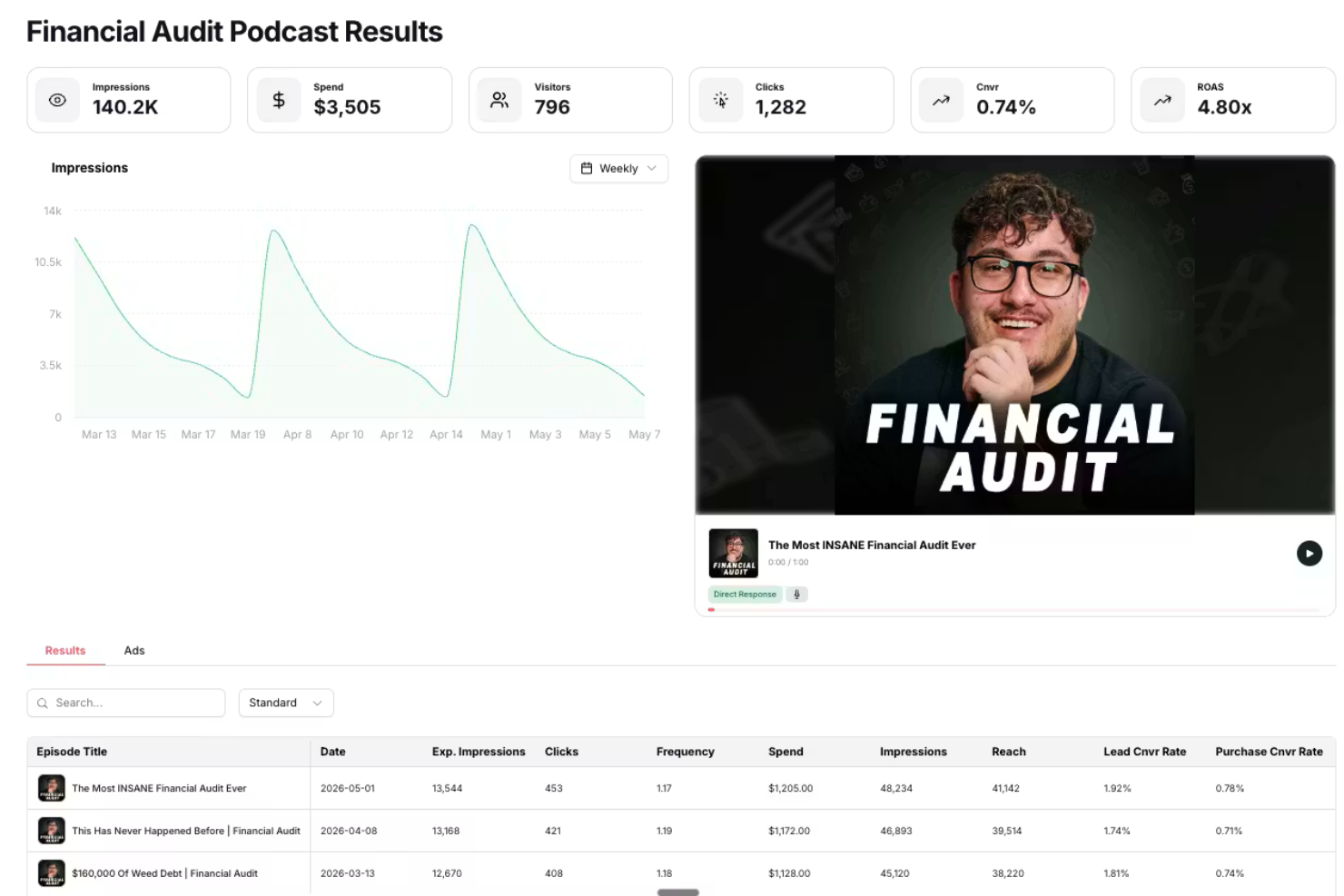
Task: Click the small ad thumbnail beside the ad title
Action: (x=734, y=553)
